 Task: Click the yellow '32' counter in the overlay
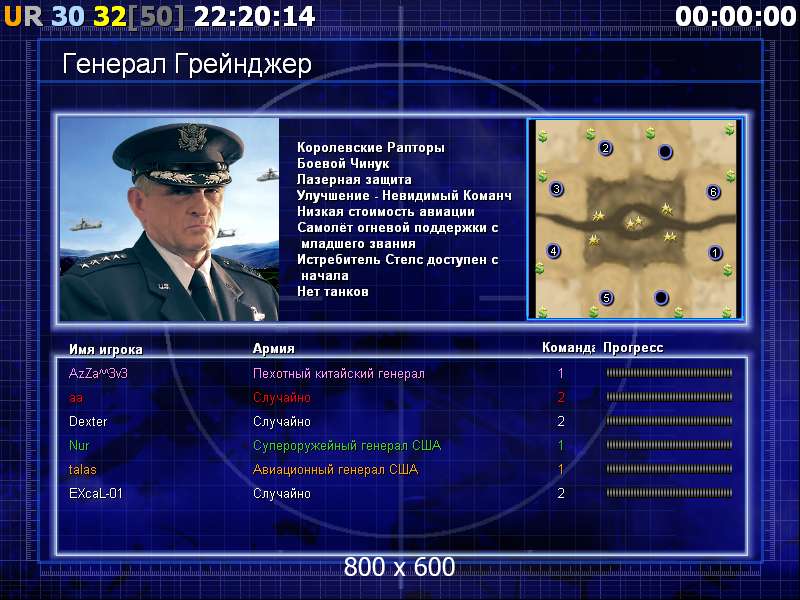point(110,16)
